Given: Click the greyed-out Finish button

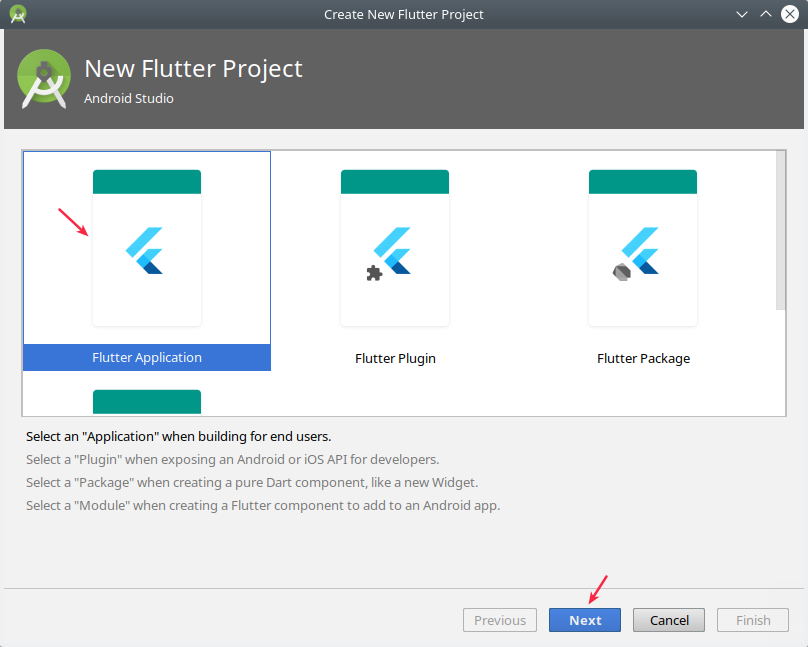Looking at the screenshot, I should pyautogui.click(x=753, y=620).
